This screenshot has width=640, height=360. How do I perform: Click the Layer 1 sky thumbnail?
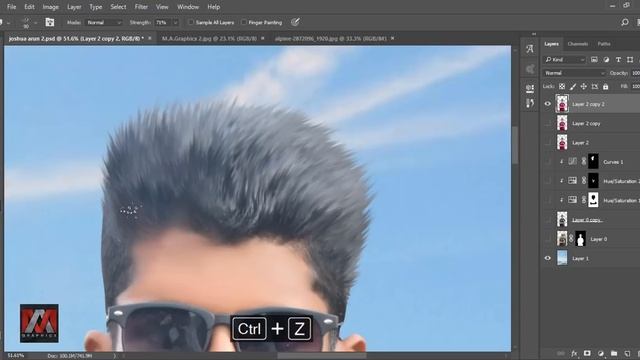click(562, 258)
